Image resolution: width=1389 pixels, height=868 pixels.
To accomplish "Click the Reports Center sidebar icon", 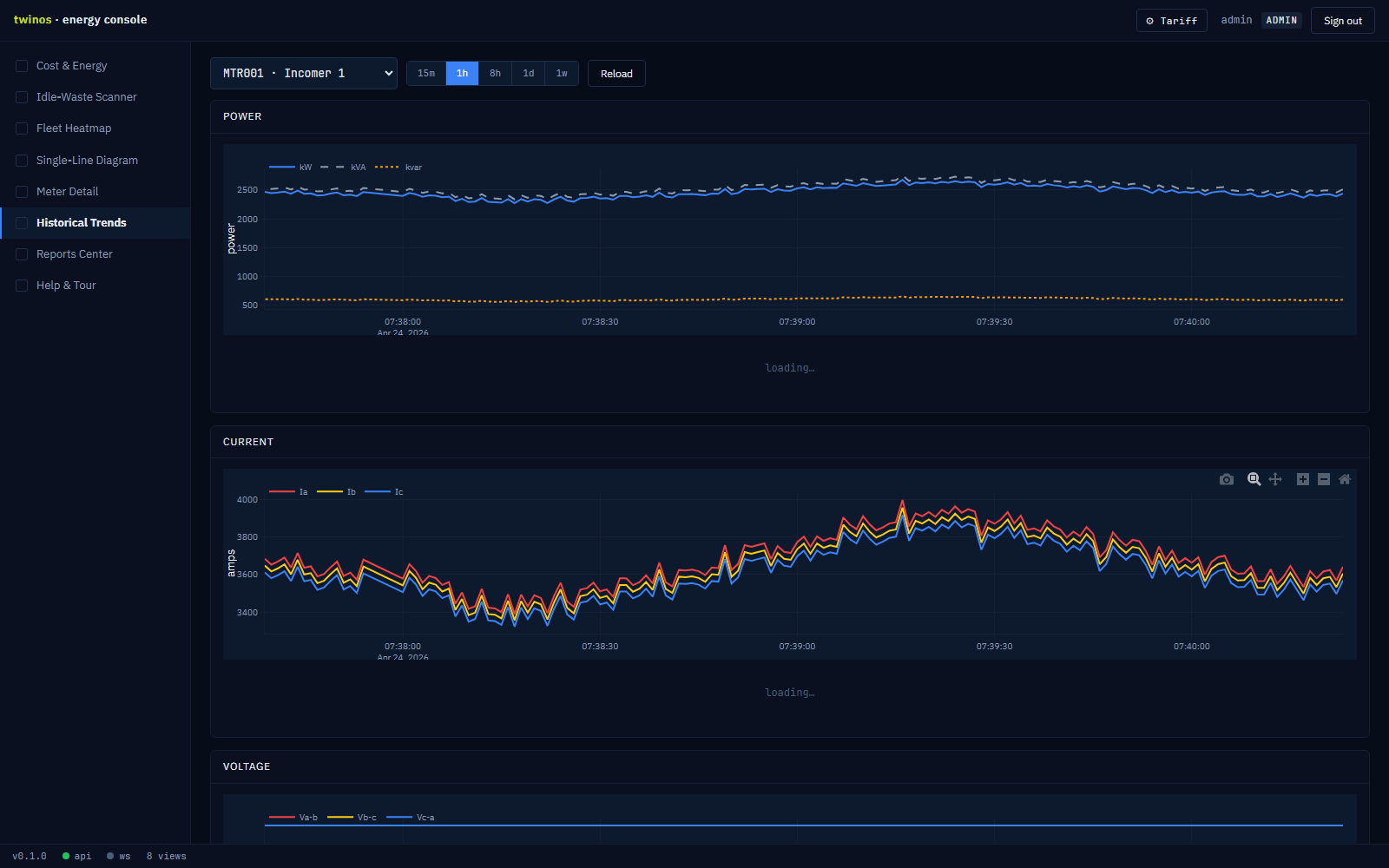I will (22, 254).
